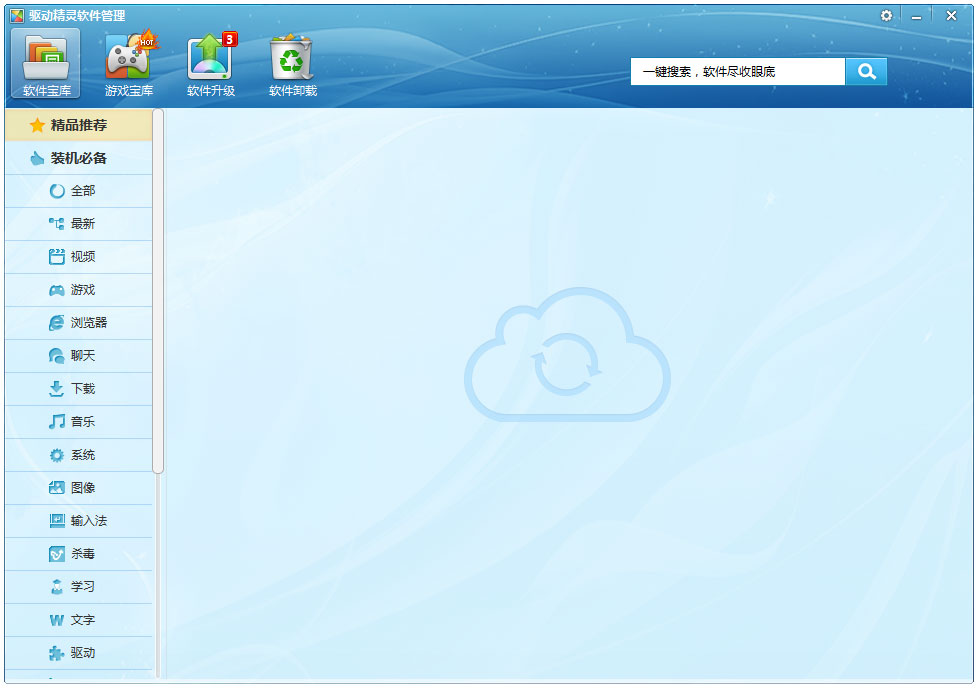Select 装机必备 in the sidebar
979x688 pixels.
click(x=79, y=158)
